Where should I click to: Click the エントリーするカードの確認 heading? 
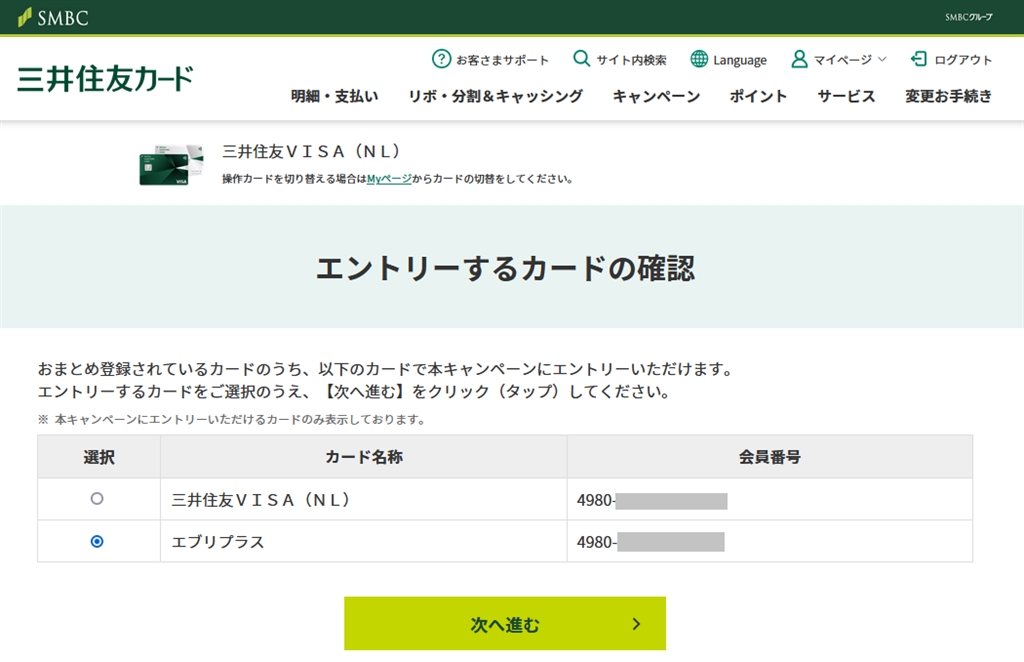pyautogui.click(x=505, y=268)
